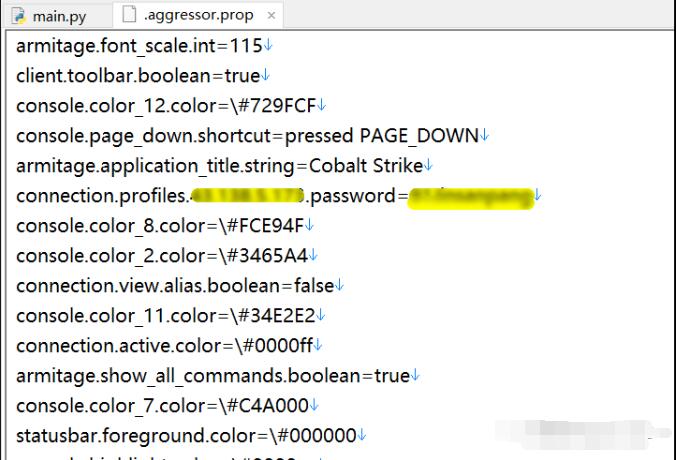The image size is (677, 460).
Task: Click the Python icon on the main.py tab
Action: coord(19,16)
